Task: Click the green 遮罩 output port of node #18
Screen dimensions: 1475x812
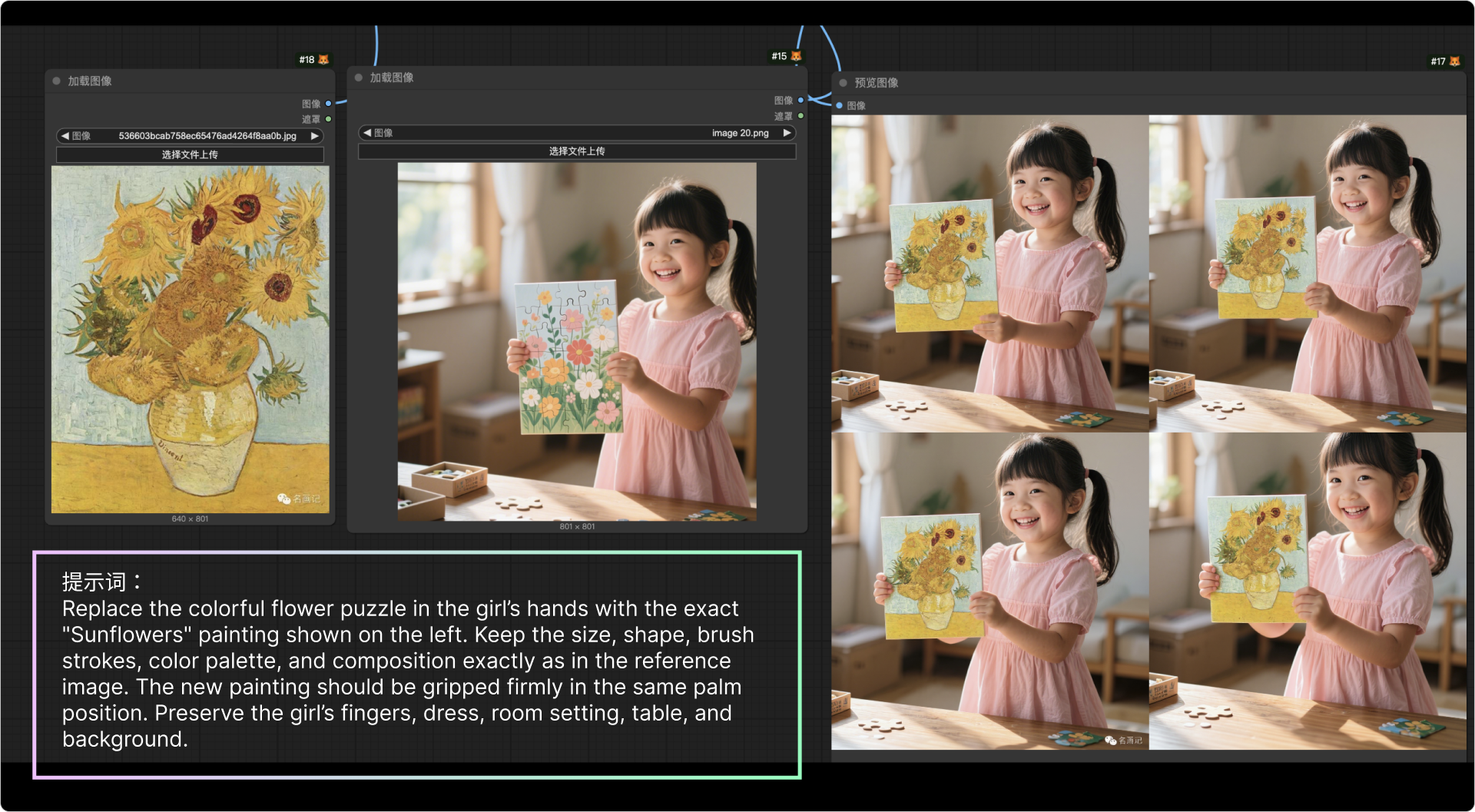Action: coord(329,119)
